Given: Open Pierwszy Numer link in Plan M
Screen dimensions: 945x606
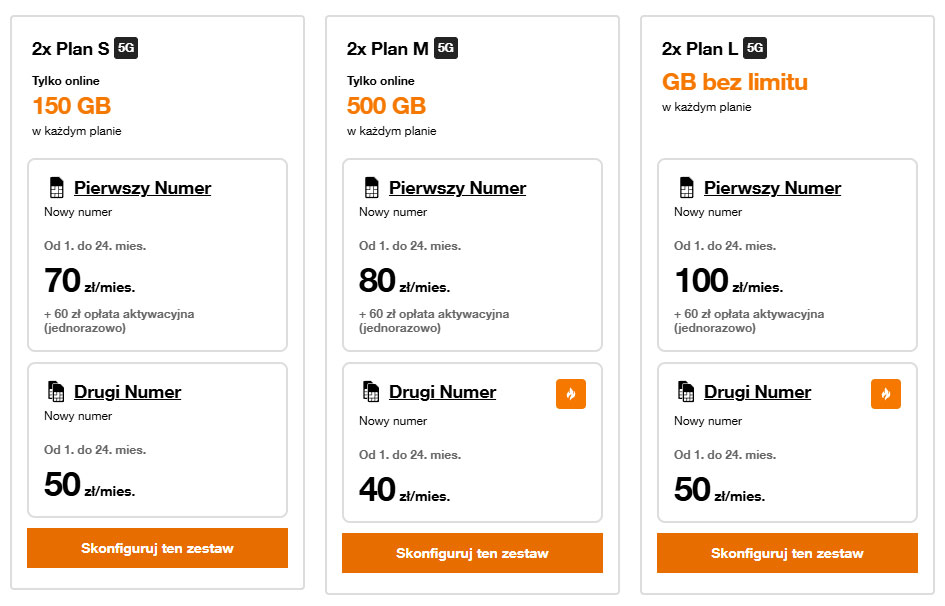Looking at the screenshot, I should click(457, 188).
